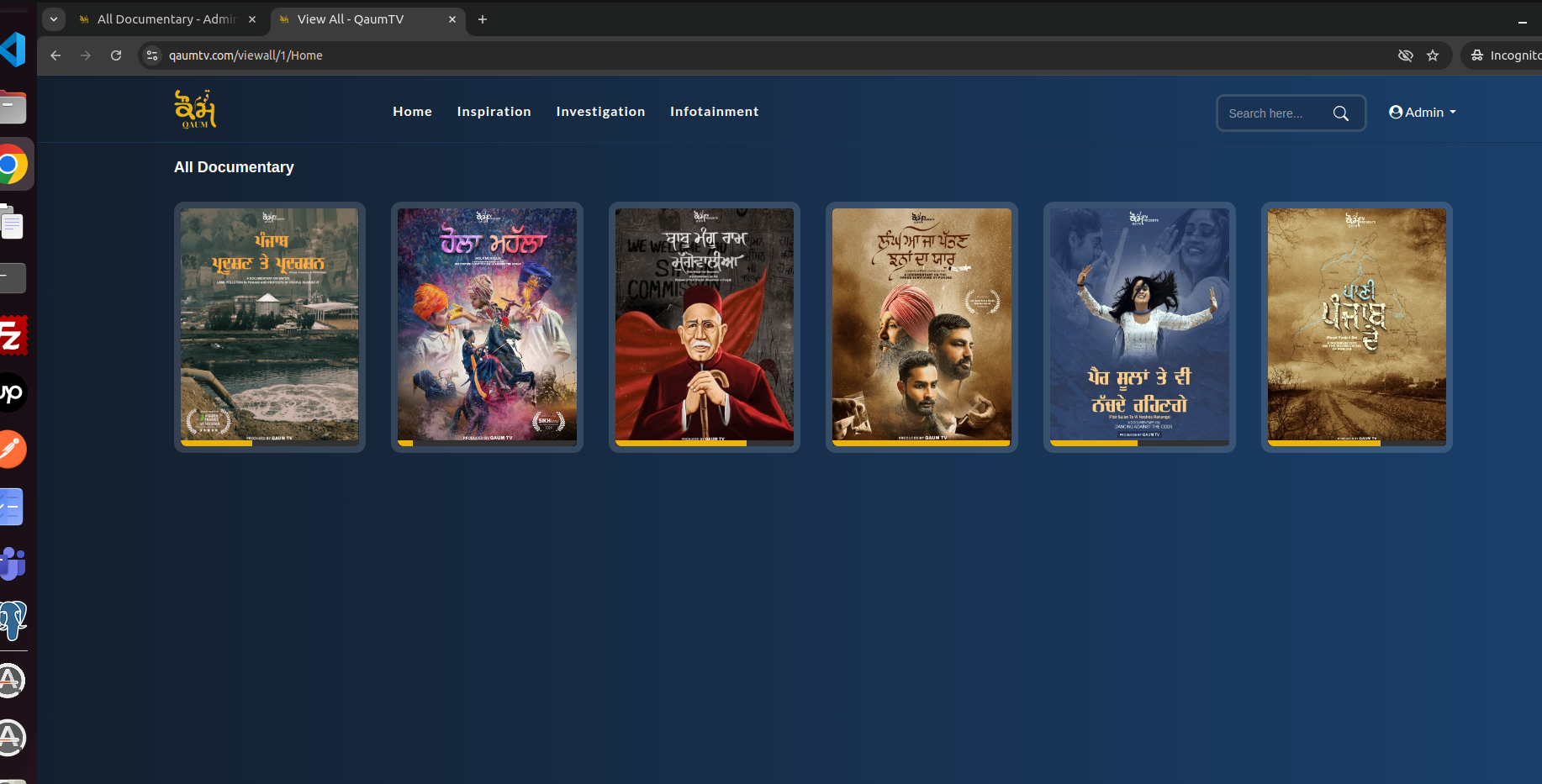
Task: Open the Infotainment menu item
Action: point(714,112)
